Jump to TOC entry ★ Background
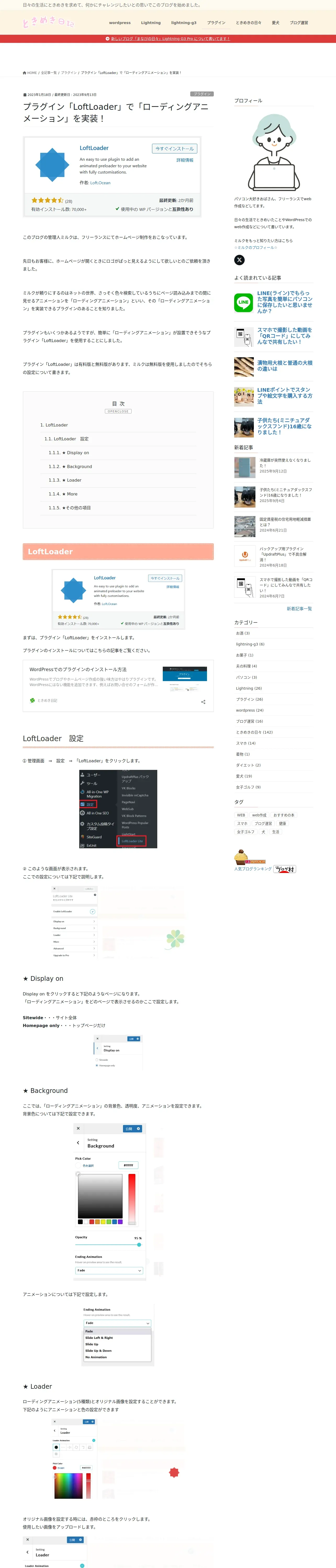This screenshot has width=336, height=1568. [x=71, y=466]
